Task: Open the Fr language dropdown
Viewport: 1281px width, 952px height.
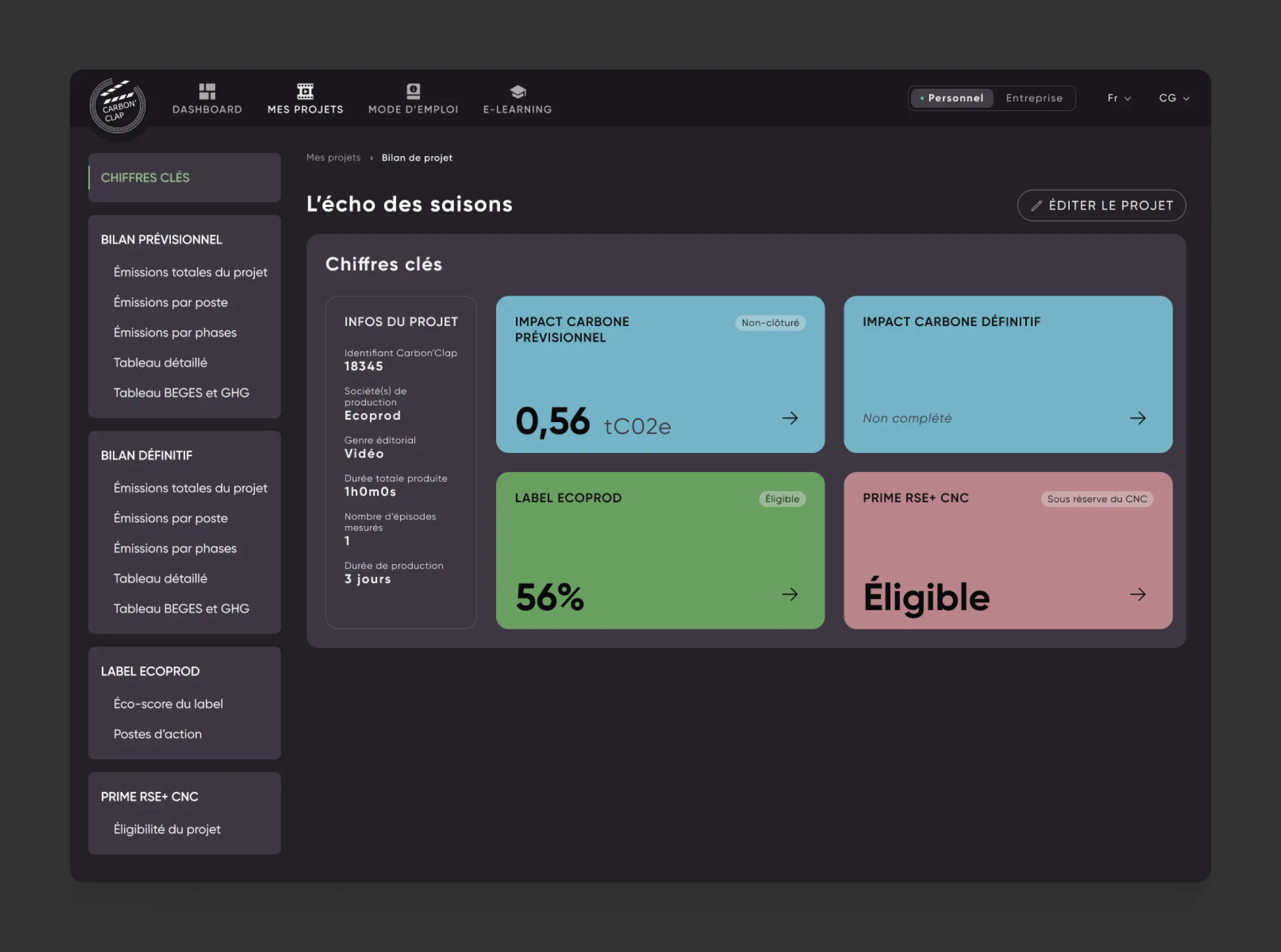Action: 1119,98
